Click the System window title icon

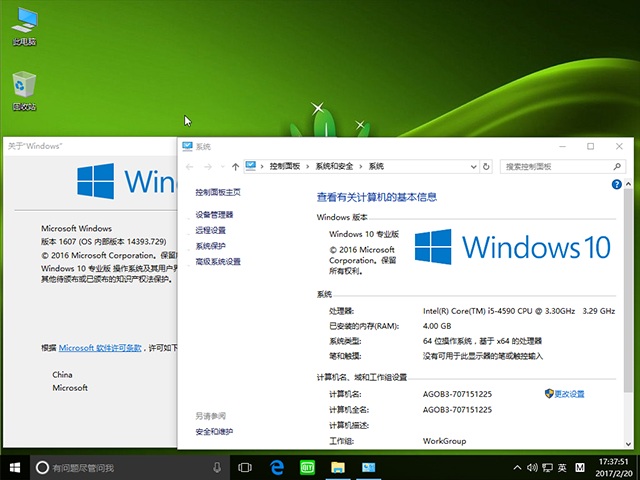pyautogui.click(x=187, y=146)
